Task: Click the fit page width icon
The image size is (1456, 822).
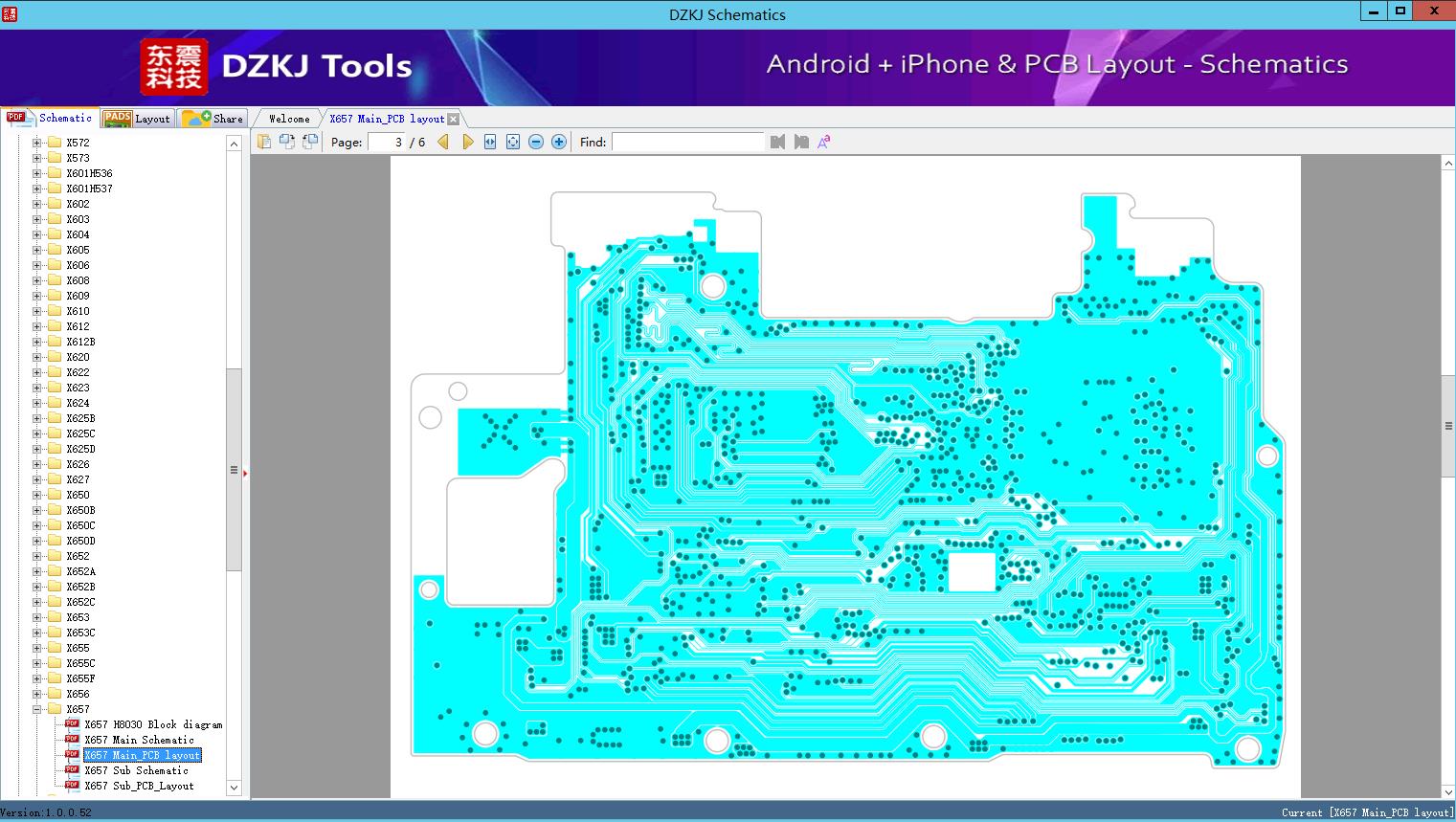Action: click(x=489, y=141)
